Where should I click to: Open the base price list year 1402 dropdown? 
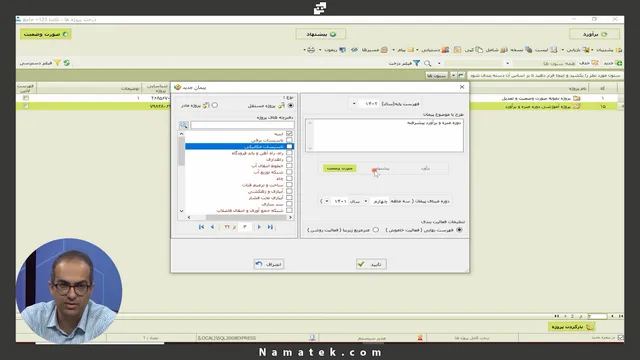pyautogui.click(x=354, y=104)
